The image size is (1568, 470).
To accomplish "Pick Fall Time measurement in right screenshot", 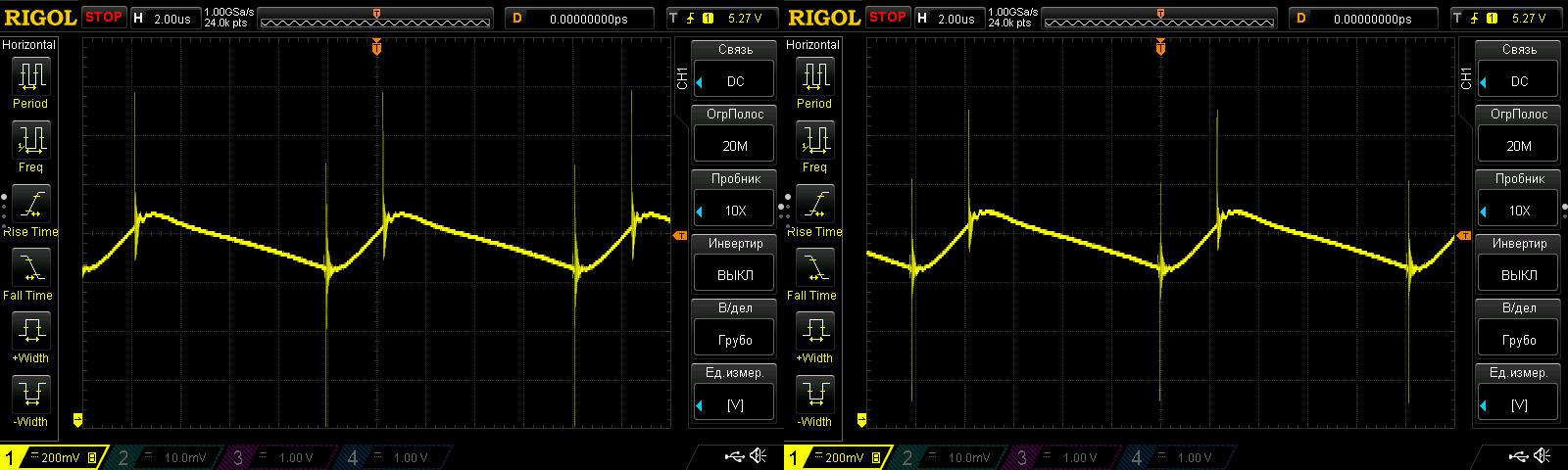I will tap(814, 268).
